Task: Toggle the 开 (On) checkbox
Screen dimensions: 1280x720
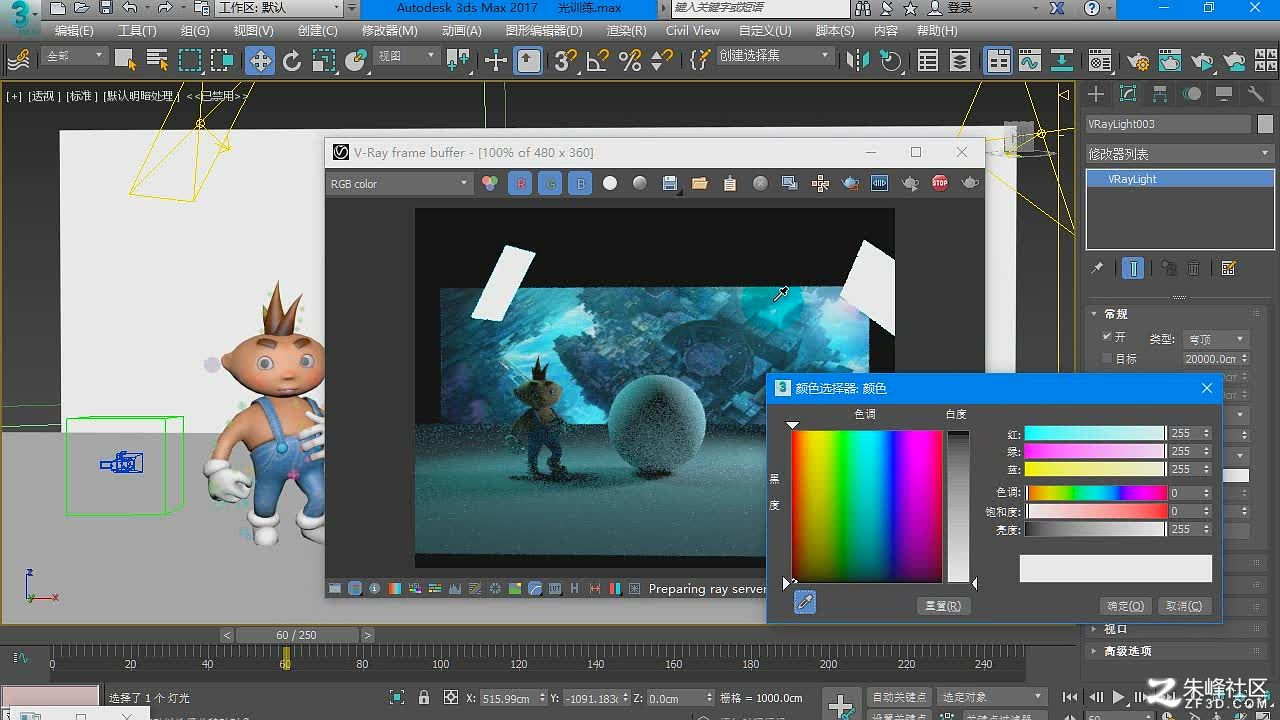Action: point(1107,337)
